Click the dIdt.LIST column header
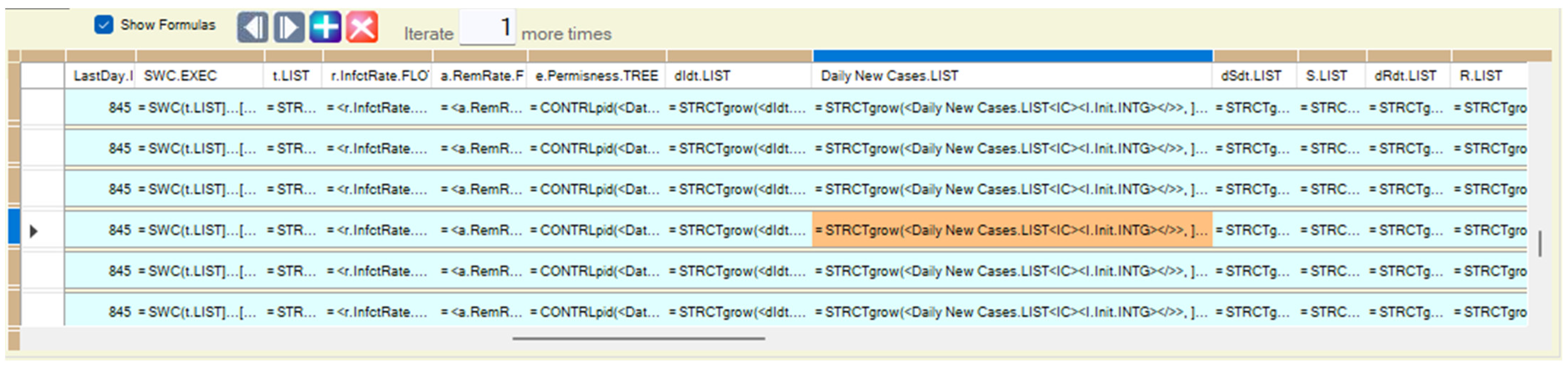The height and width of the screenshot is (370, 1568). pyautogui.click(x=738, y=76)
